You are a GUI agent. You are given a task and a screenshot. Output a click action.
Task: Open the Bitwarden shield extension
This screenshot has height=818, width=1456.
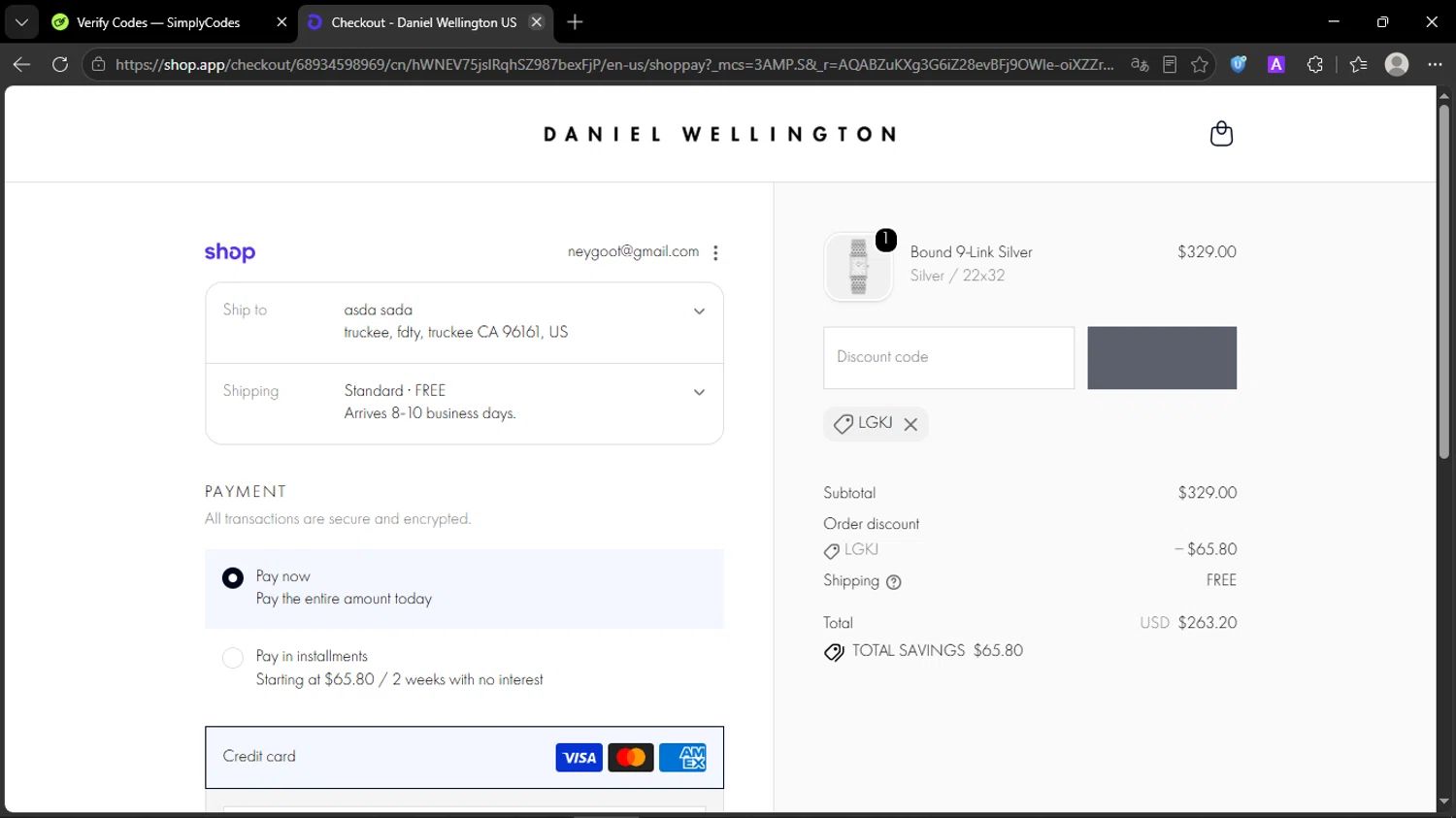[1239, 64]
